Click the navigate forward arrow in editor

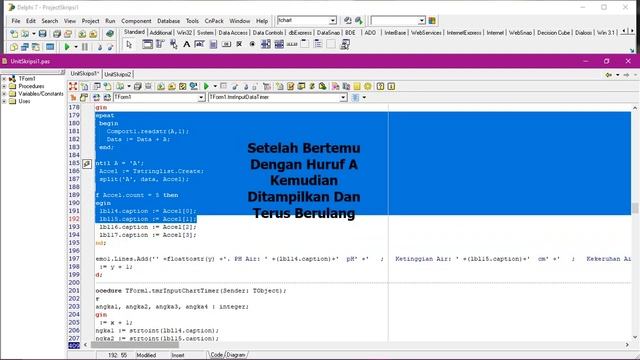[x=627, y=75]
